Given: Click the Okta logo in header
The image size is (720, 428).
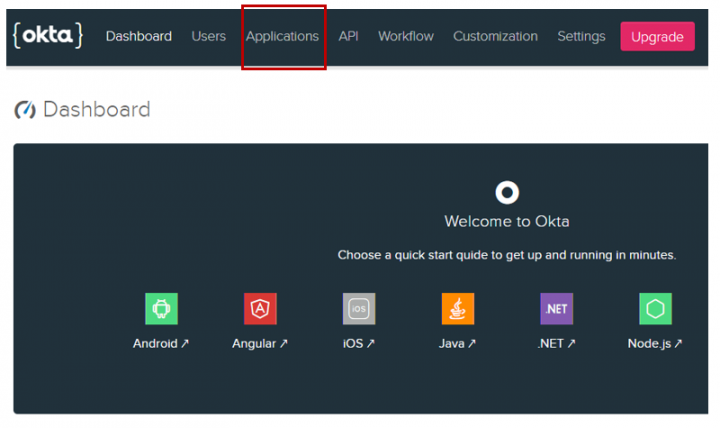Looking at the screenshot, I should [x=47, y=36].
